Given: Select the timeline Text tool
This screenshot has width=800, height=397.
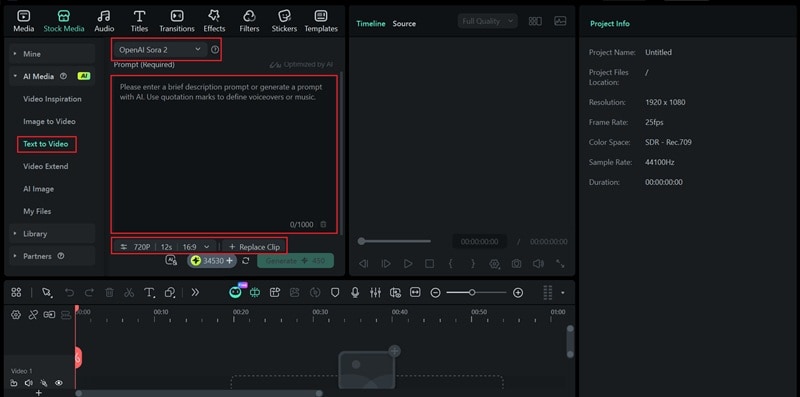Looking at the screenshot, I should click(149, 292).
